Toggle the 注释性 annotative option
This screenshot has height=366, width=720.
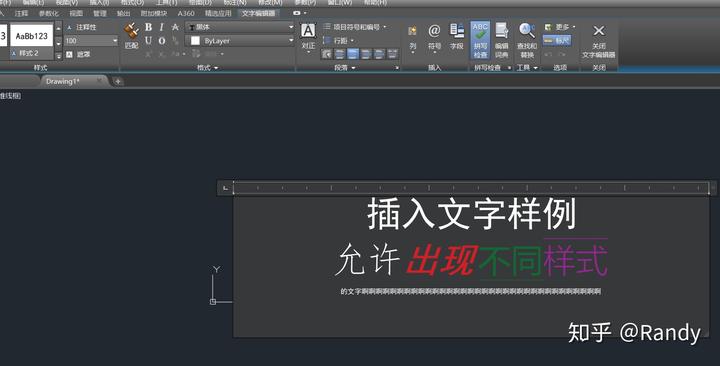click(x=81, y=28)
